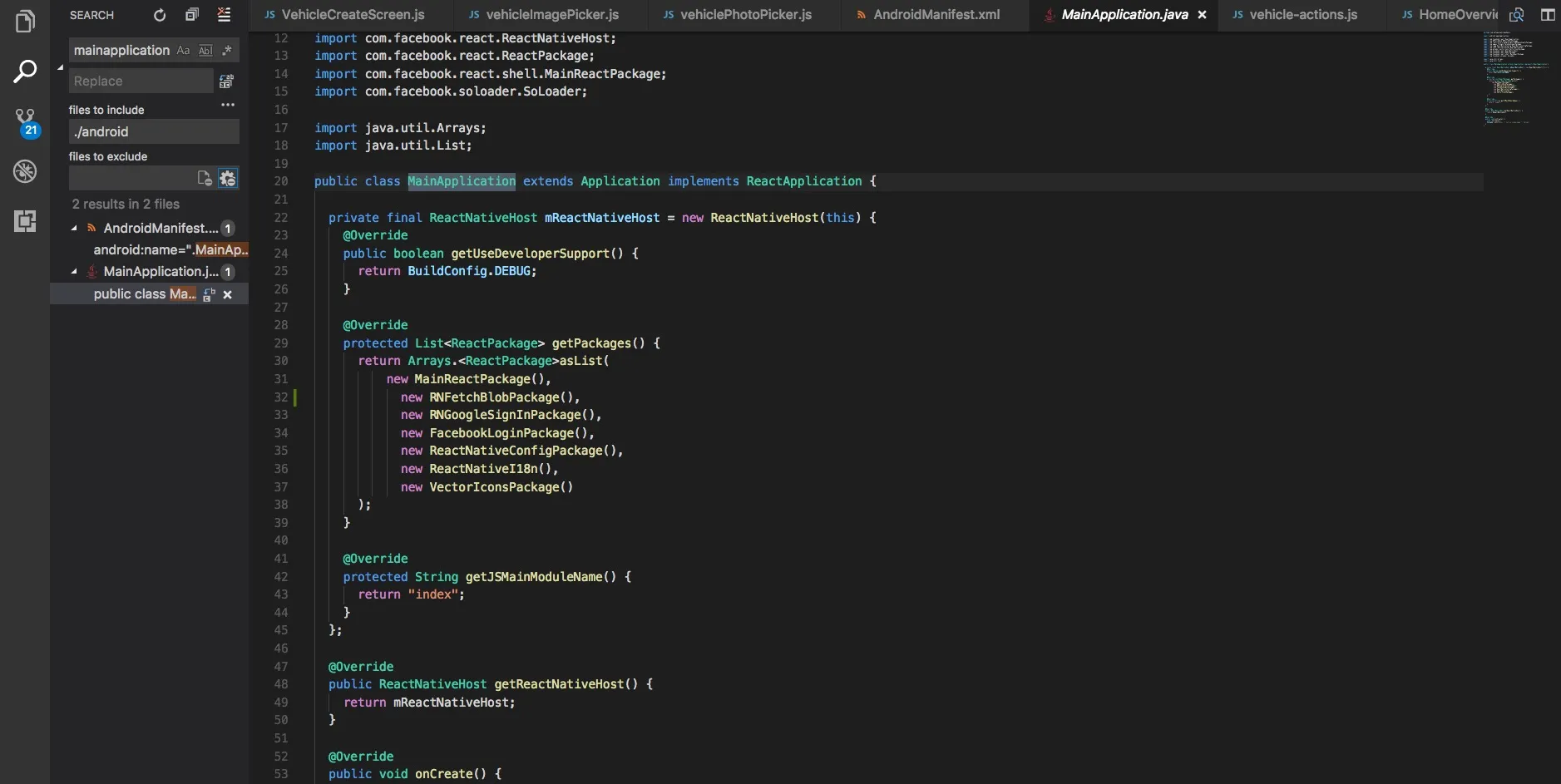The image size is (1561, 784).
Task: Click the '2 results in 2 files' summary
Action: [x=126, y=205]
